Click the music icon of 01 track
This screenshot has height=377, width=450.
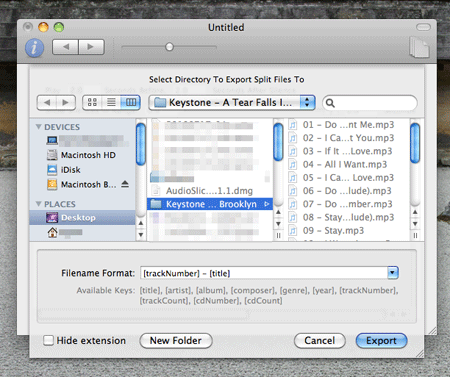pyautogui.click(x=293, y=125)
